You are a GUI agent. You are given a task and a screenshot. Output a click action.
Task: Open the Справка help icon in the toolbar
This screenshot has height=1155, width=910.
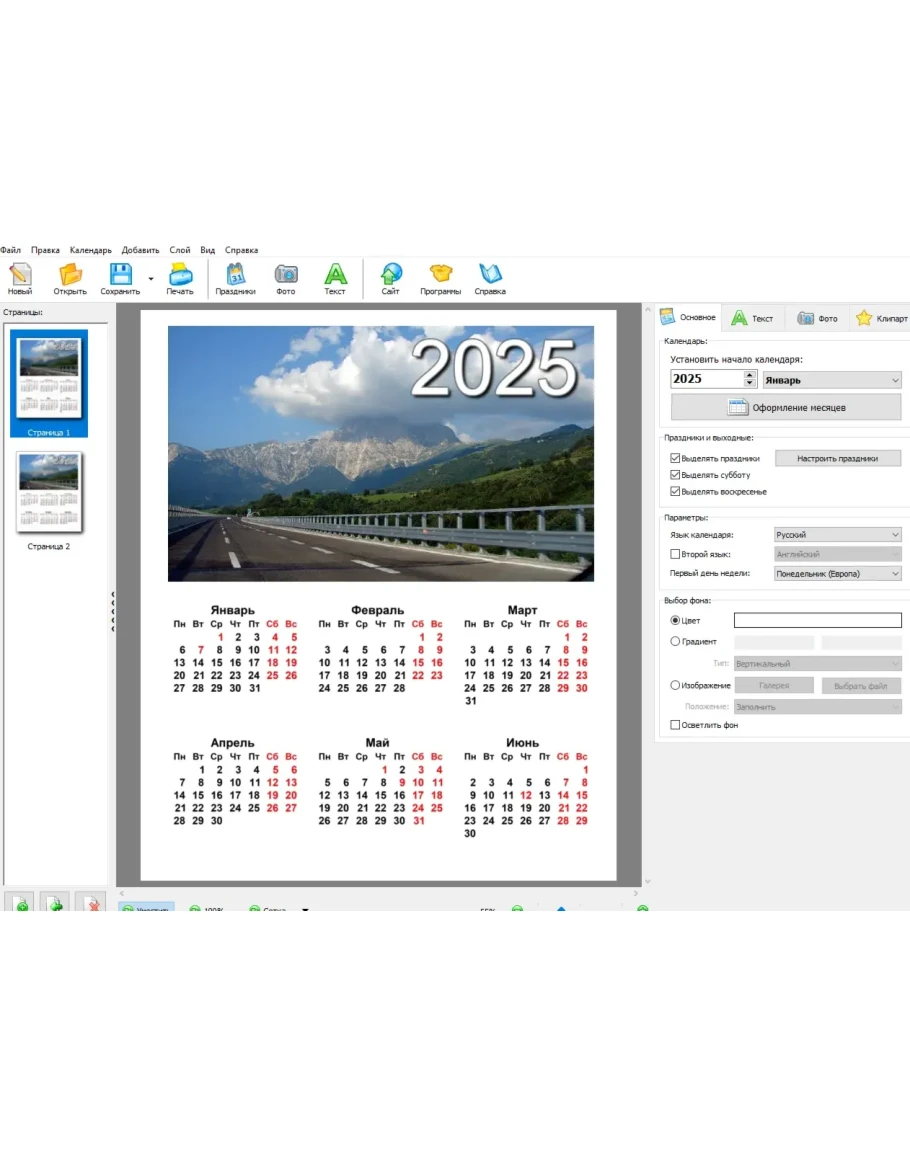point(490,275)
